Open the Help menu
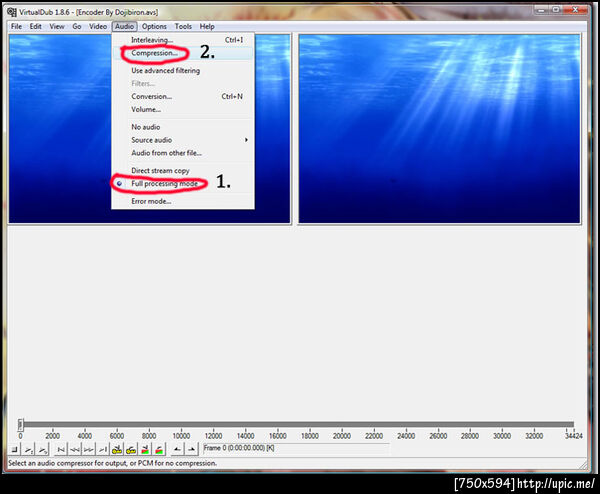This screenshot has width=600, height=494. (207, 26)
